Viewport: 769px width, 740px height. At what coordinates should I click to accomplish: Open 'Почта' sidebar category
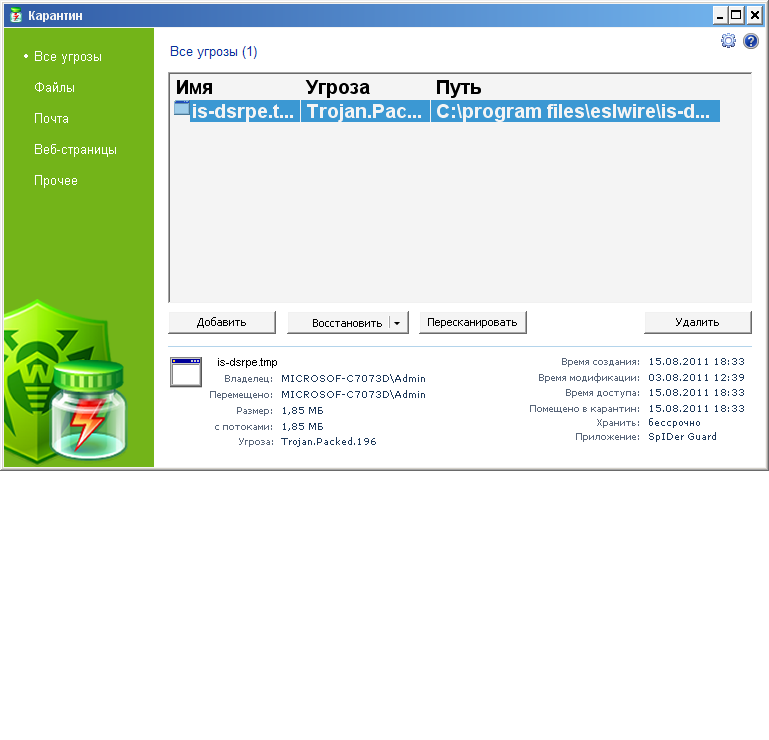[x=51, y=118]
